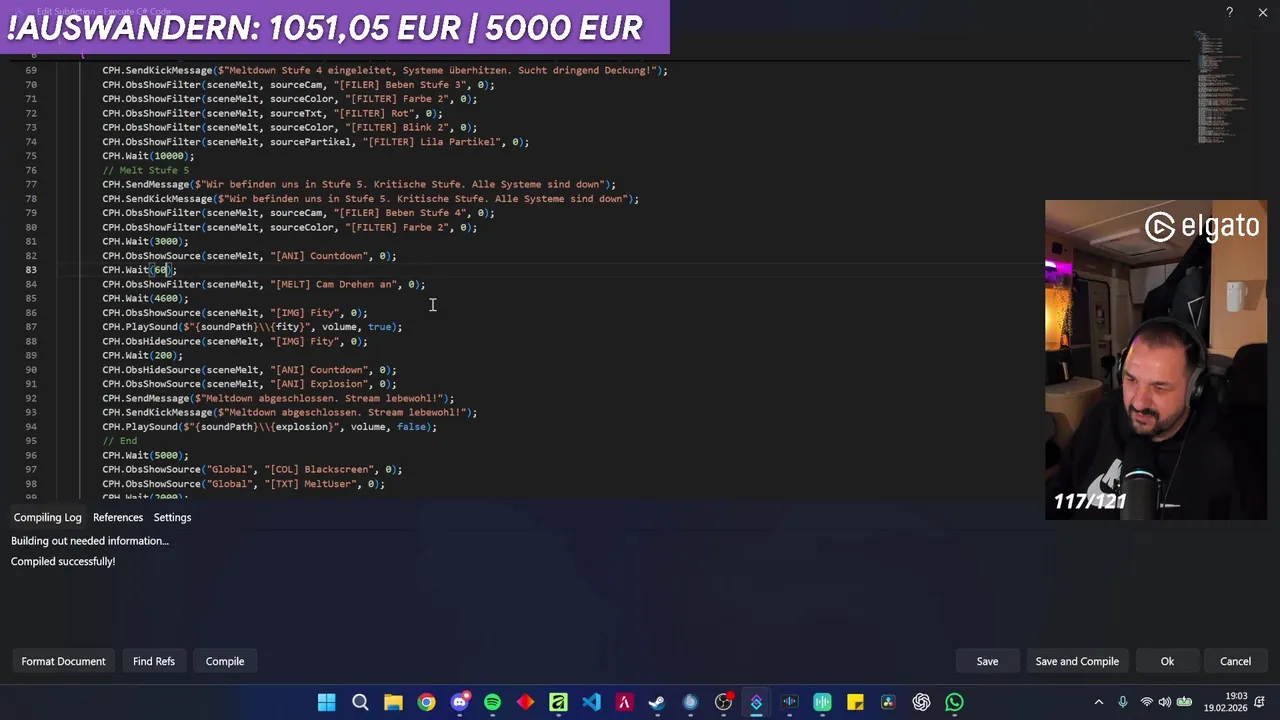Click 'Compiled successfully!' log message
The height and width of the screenshot is (720, 1280).
coord(63,561)
